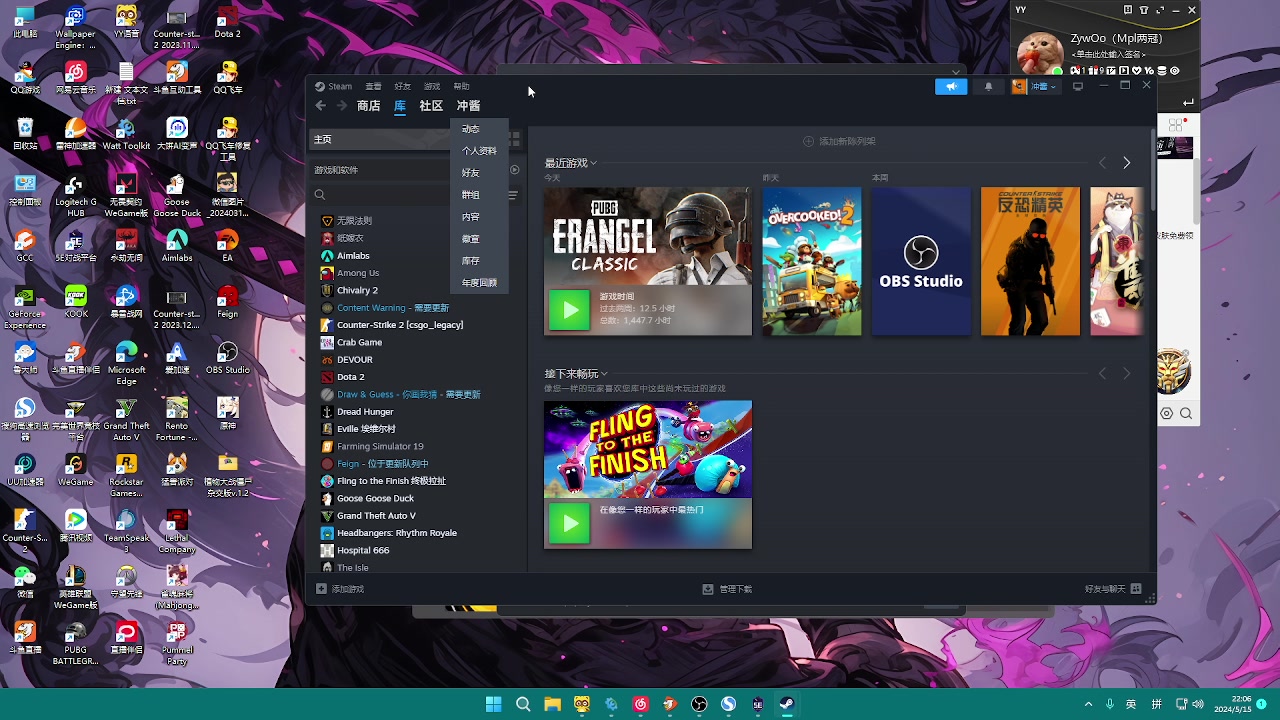Open the Steam account name dropdown

tap(1035, 87)
